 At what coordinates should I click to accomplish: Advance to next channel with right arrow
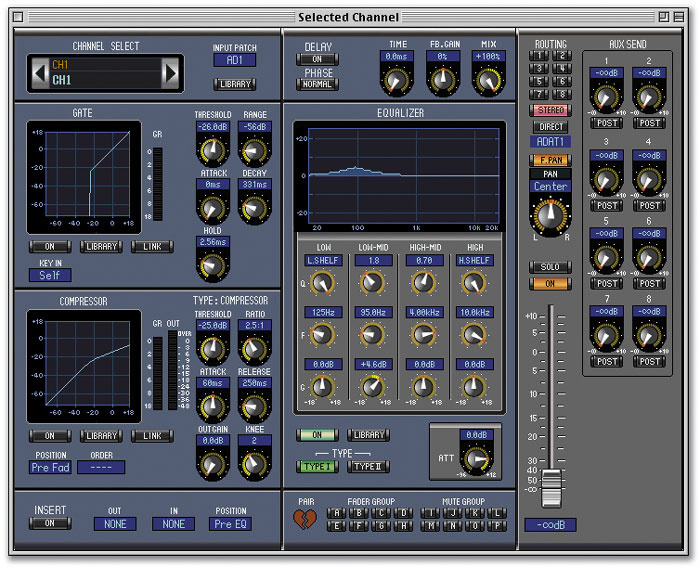click(170, 72)
